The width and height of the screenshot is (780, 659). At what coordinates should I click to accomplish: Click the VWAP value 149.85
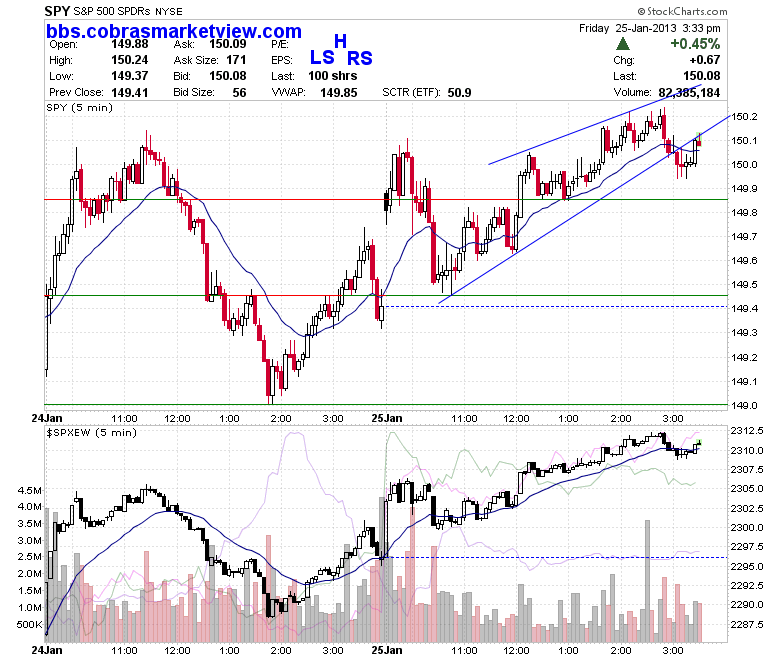(338, 93)
